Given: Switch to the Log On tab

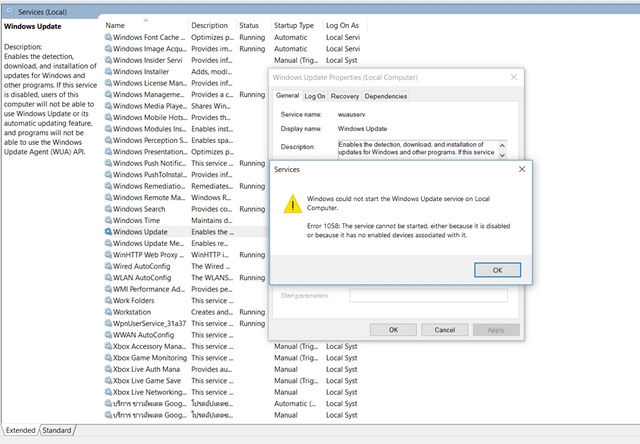Looking at the screenshot, I should (315, 96).
